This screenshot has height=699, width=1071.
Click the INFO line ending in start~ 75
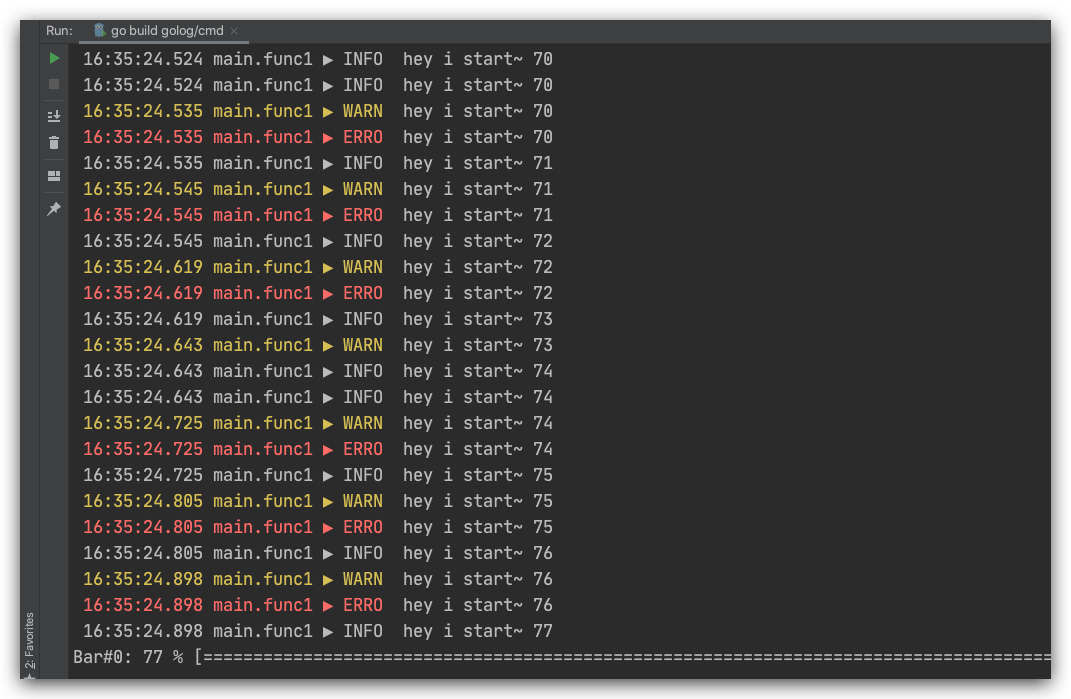click(318, 475)
